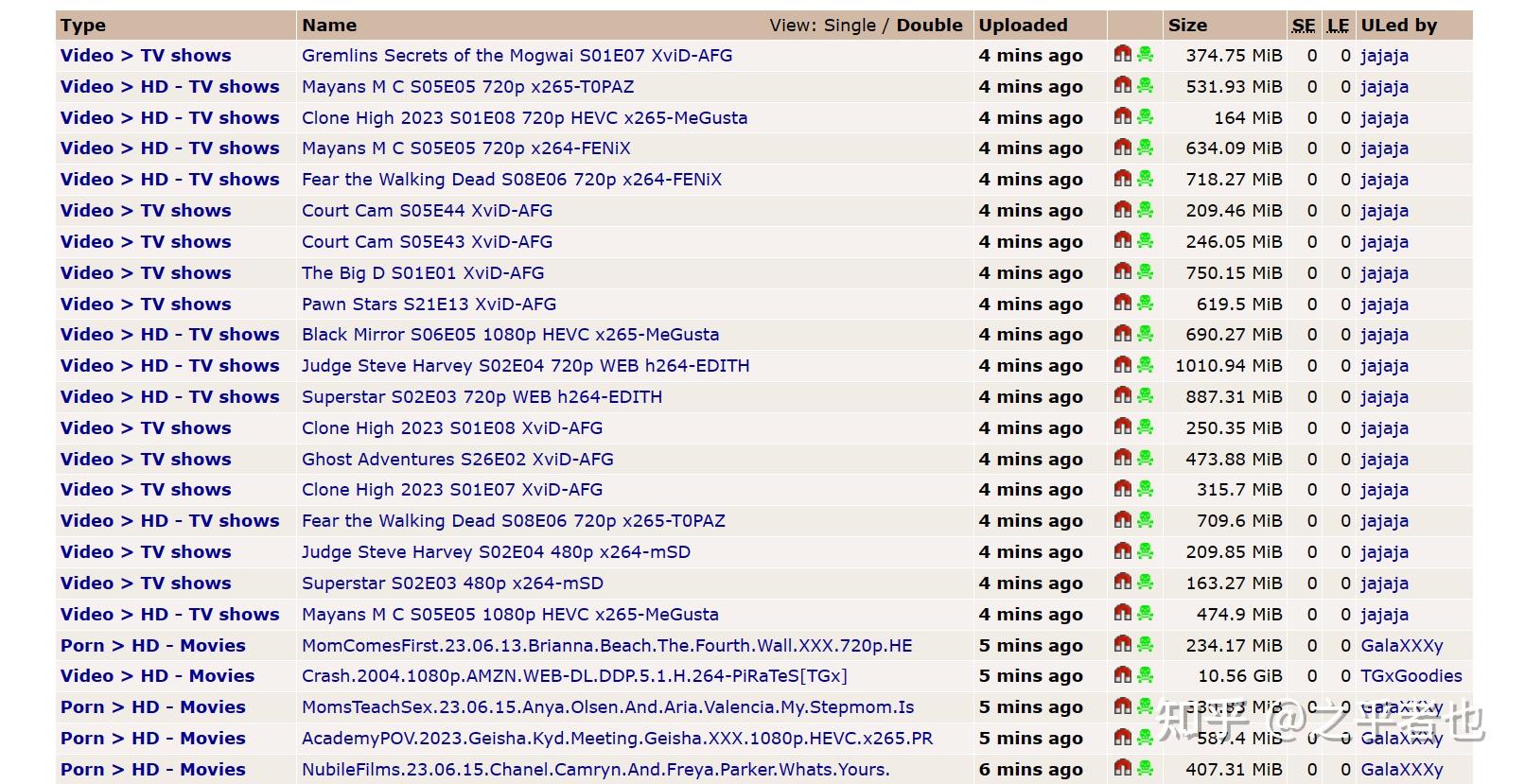Click magnet icon for Superstar S02E03 480p
This screenshot has width=1525, height=784.
pyautogui.click(x=1122, y=583)
